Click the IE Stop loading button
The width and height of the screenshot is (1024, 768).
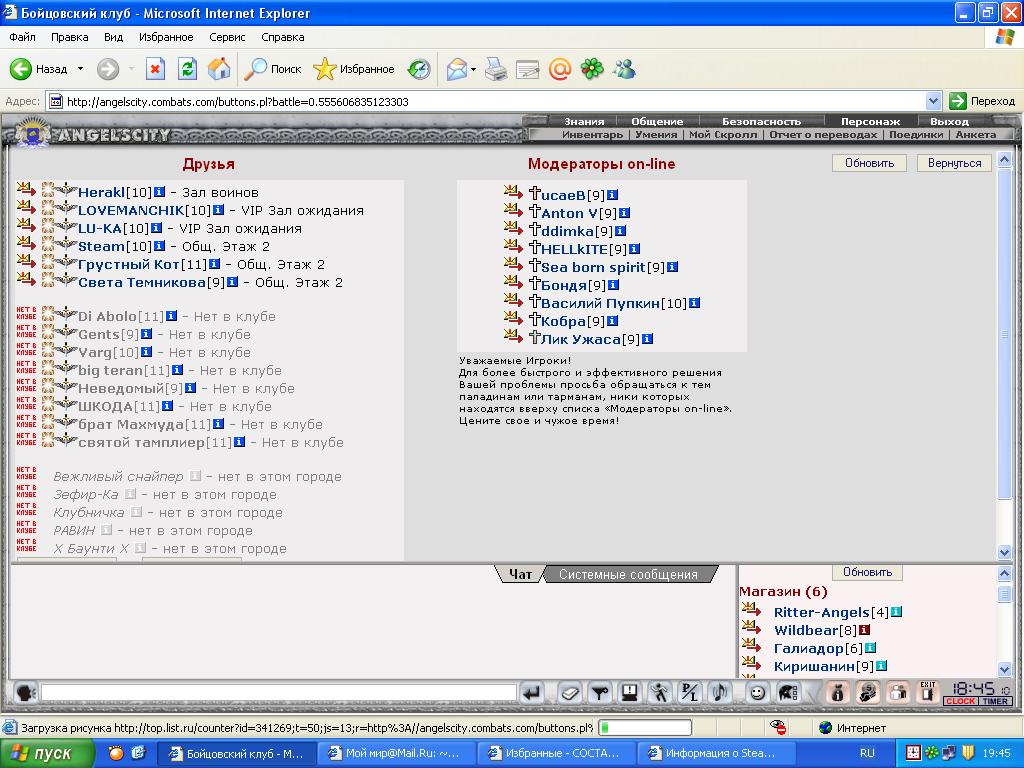155,69
